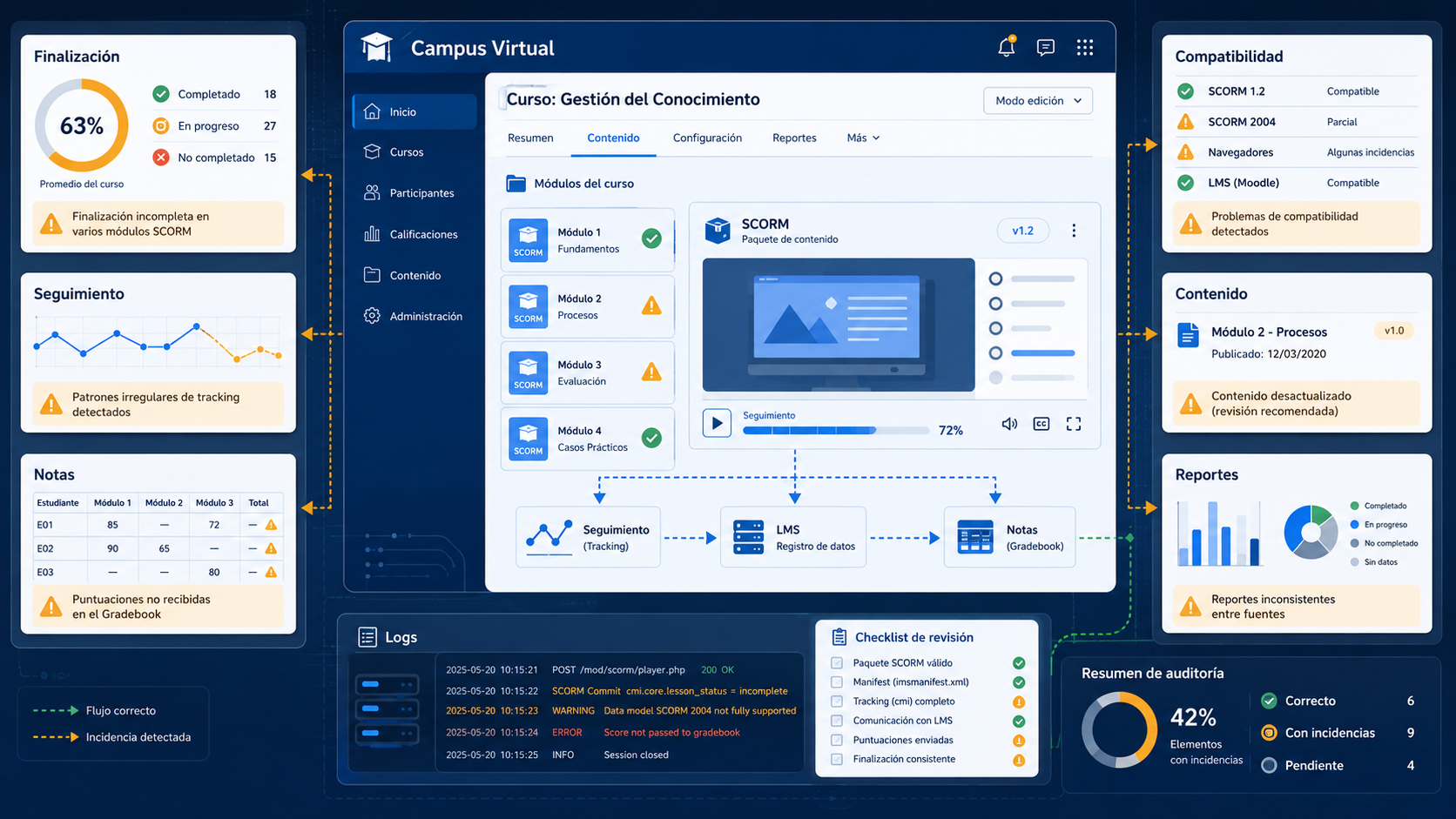Click the v1.0 badge on Módulo 2 - Procesos
This screenshot has height=819, width=1456.
[x=1394, y=331]
